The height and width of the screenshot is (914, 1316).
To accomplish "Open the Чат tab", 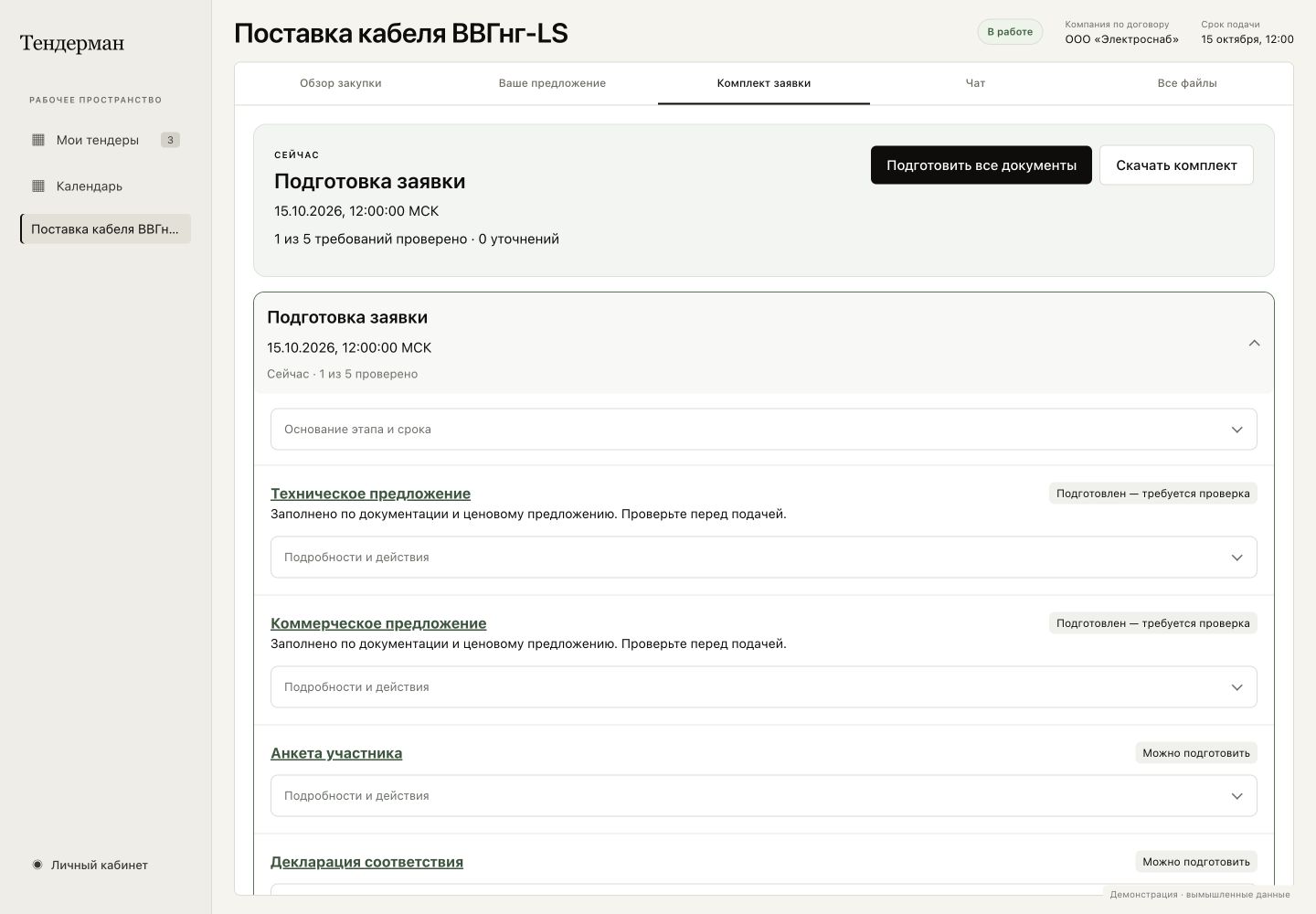I will coord(975,83).
